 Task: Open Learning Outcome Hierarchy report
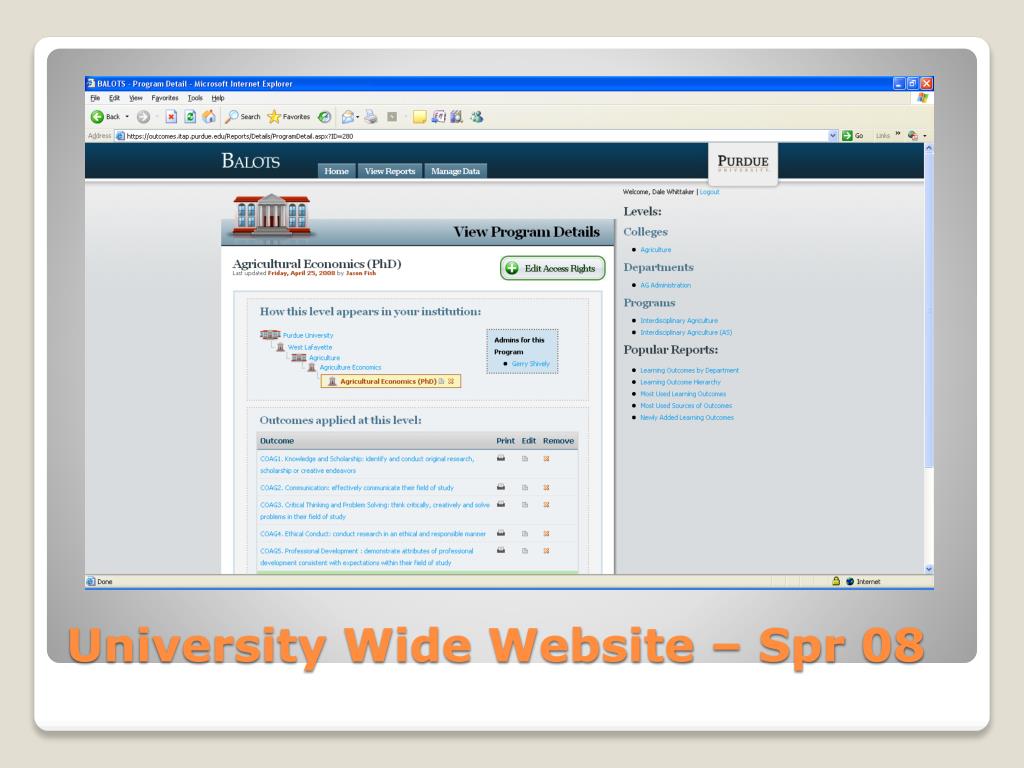point(680,382)
